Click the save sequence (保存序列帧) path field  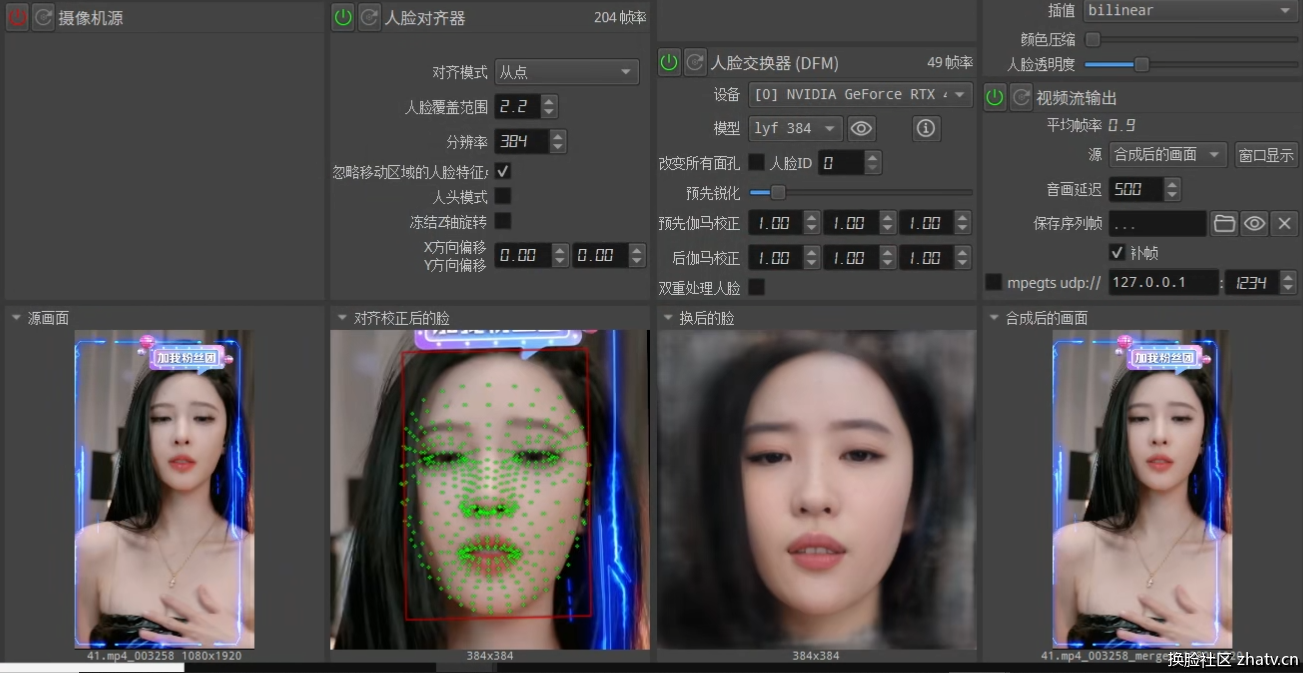click(x=1157, y=223)
